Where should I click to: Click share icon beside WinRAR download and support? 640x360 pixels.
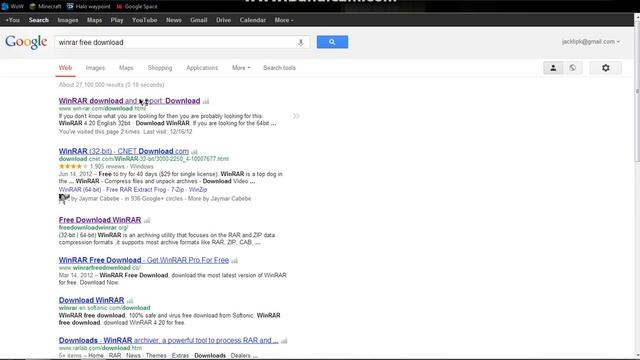pos(206,101)
